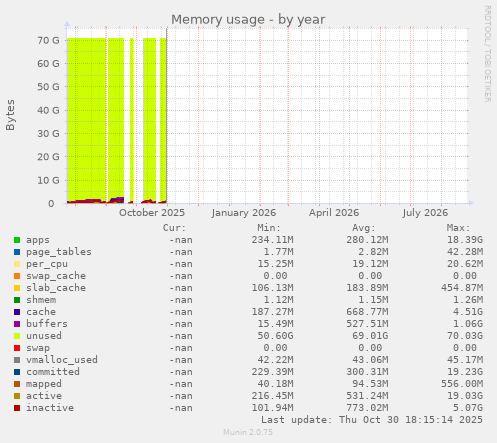Click the 'Memory usage - by year' title

pyautogui.click(x=248, y=20)
